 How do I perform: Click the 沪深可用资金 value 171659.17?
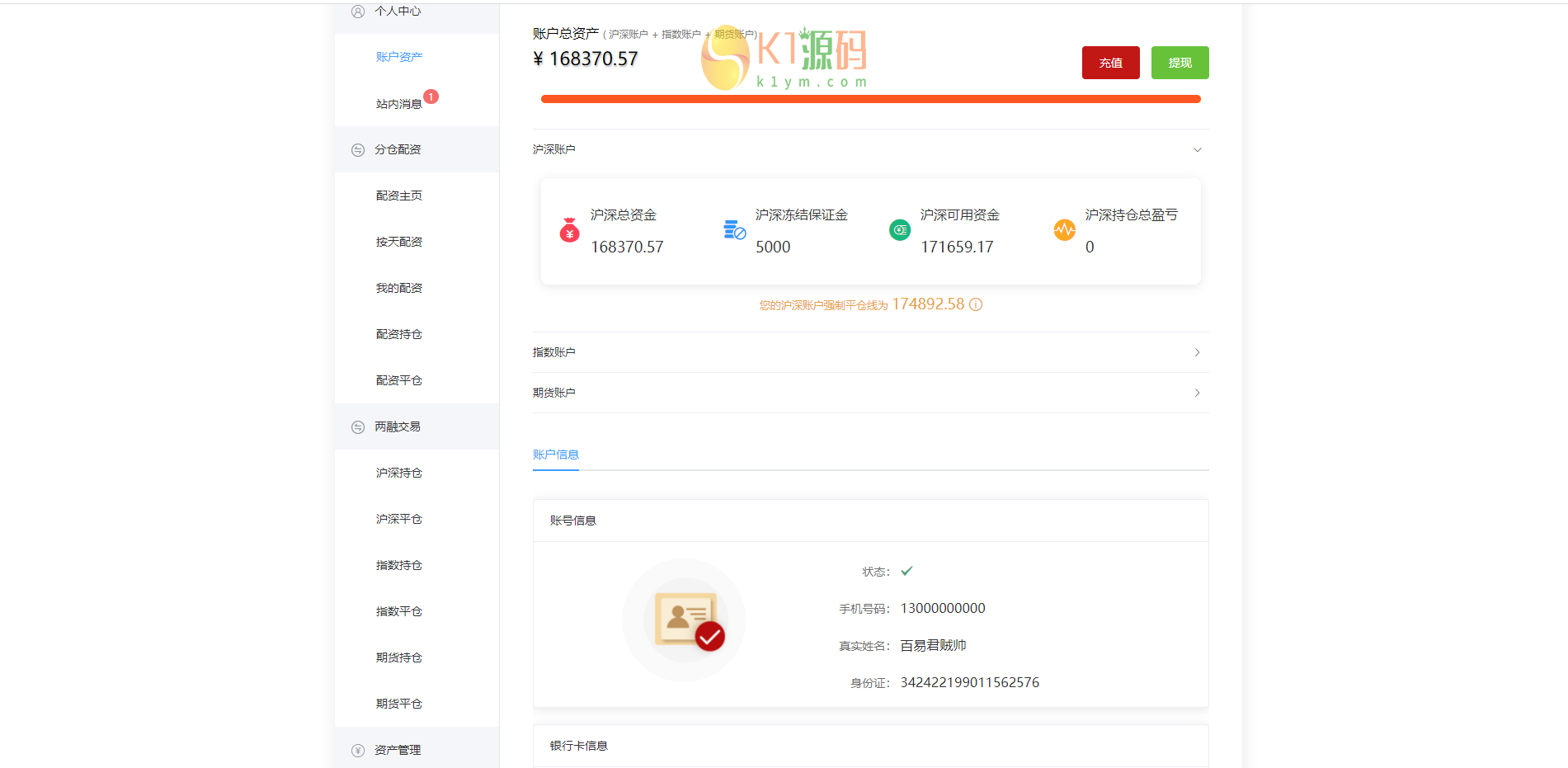point(957,247)
